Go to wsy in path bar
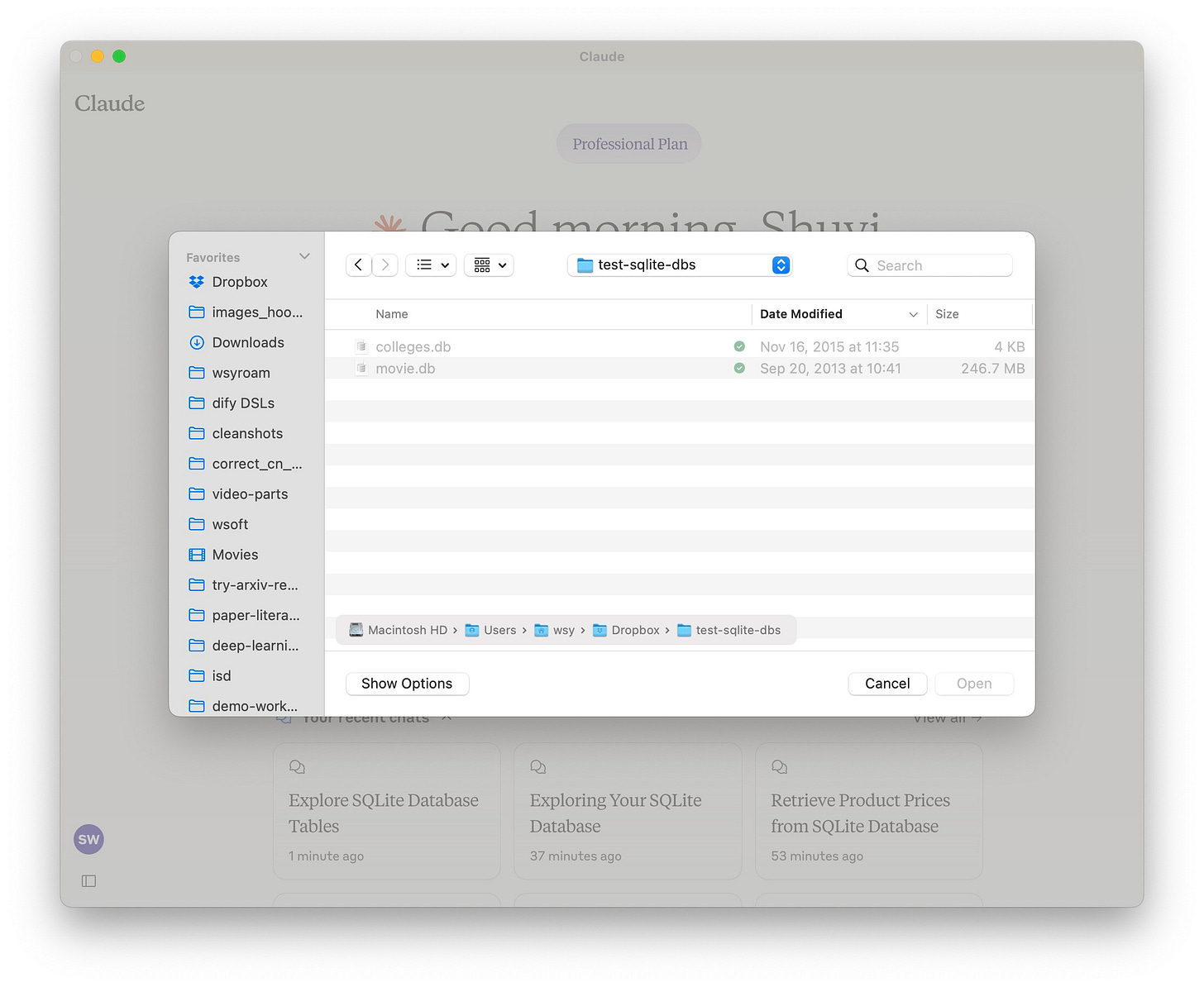This screenshot has width=1204, height=987. point(555,630)
